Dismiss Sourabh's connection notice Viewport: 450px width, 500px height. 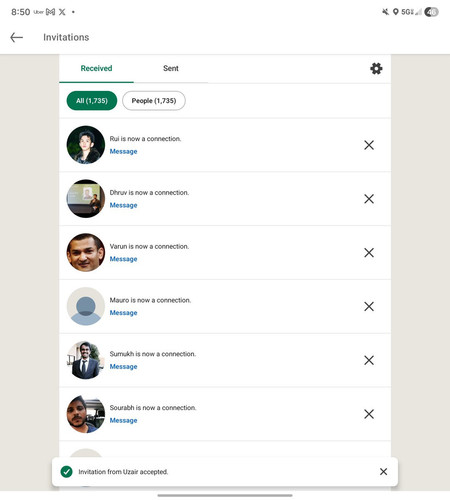[369, 414]
